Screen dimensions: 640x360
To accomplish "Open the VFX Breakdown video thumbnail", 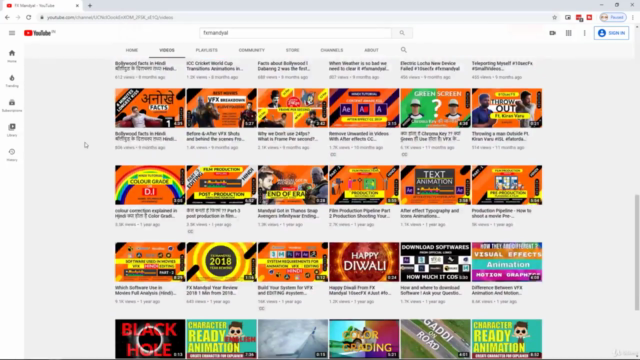I will [222, 108].
